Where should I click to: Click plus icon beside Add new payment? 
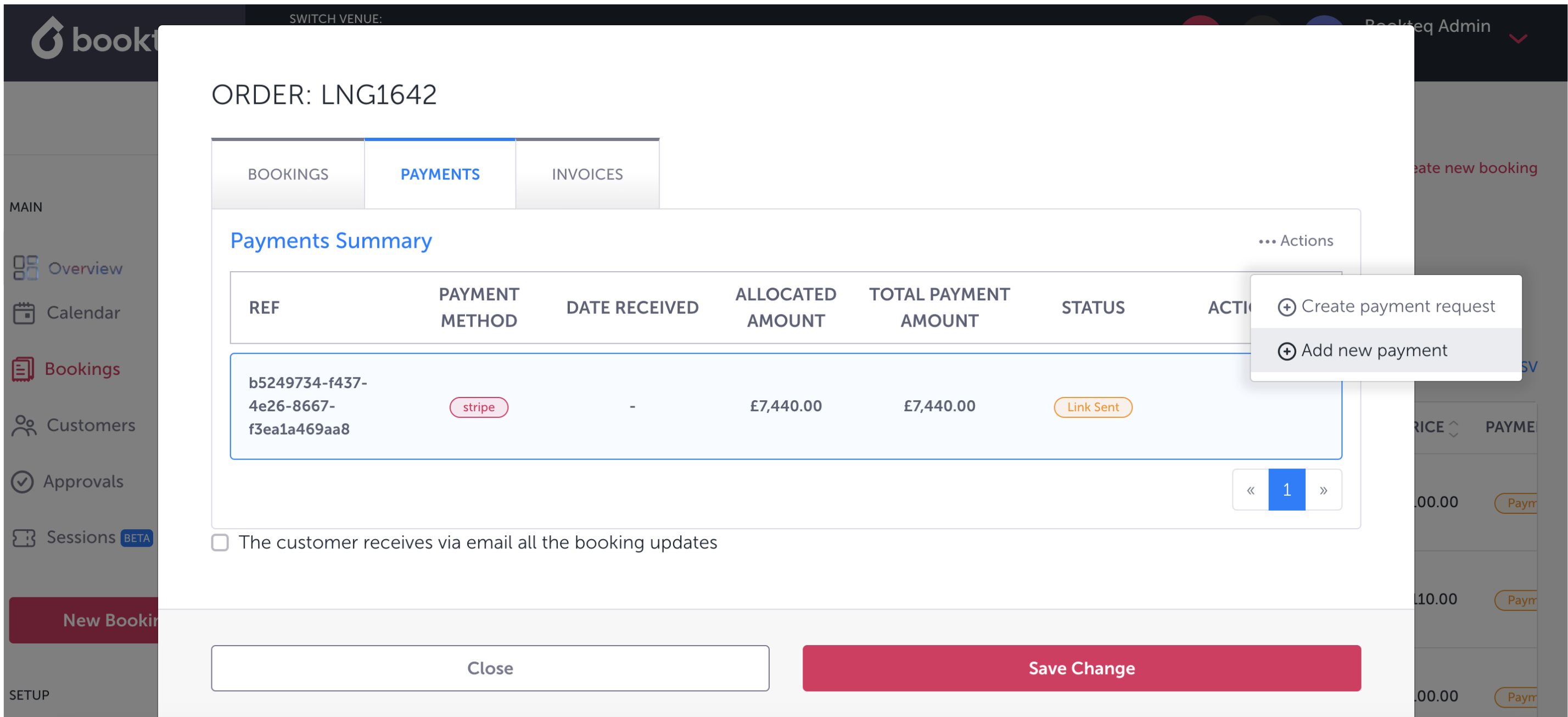(1286, 351)
